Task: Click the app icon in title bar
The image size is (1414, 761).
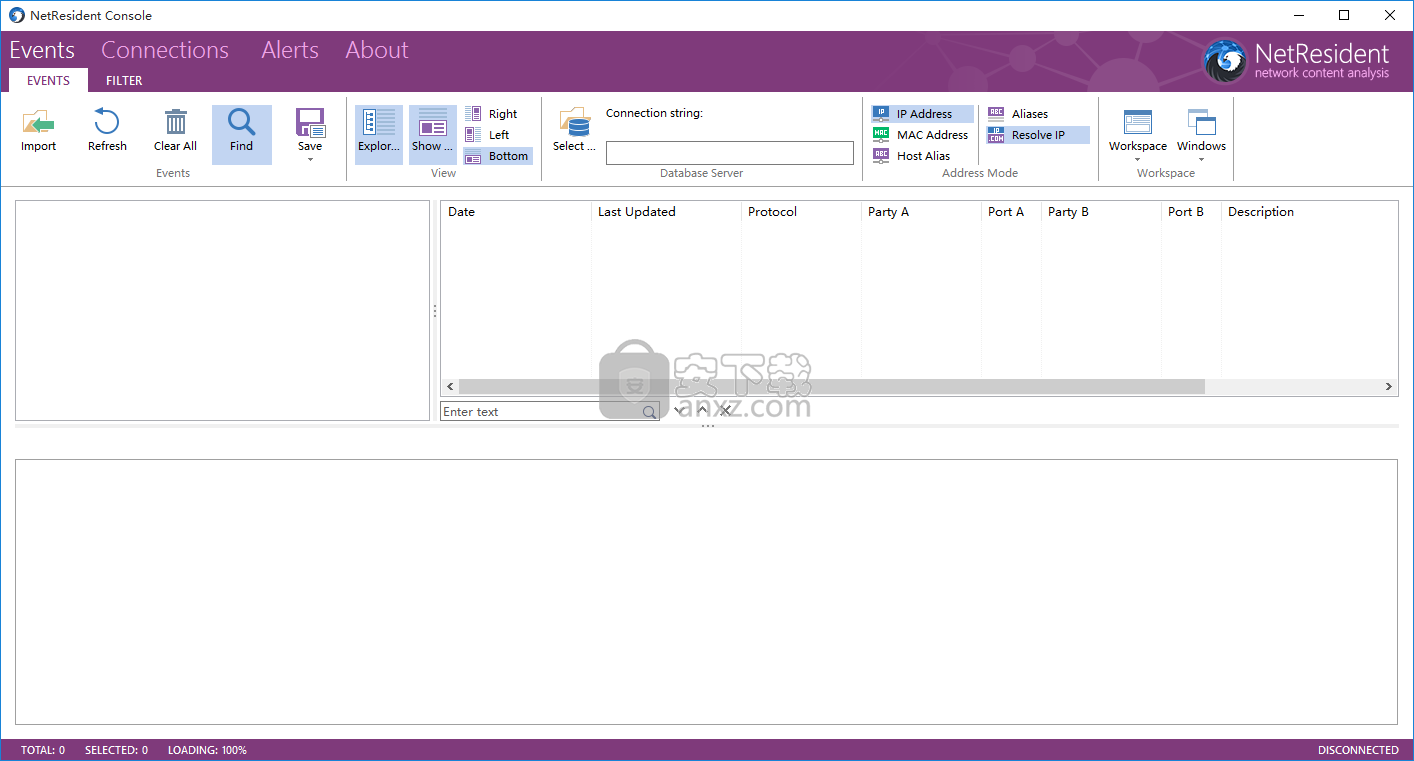Action: tap(16, 15)
